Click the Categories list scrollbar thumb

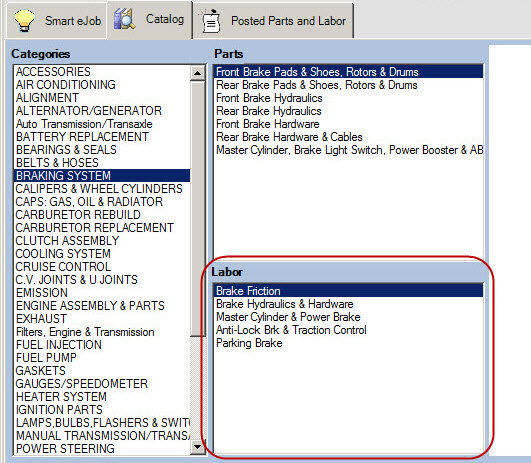[x=197, y=208]
